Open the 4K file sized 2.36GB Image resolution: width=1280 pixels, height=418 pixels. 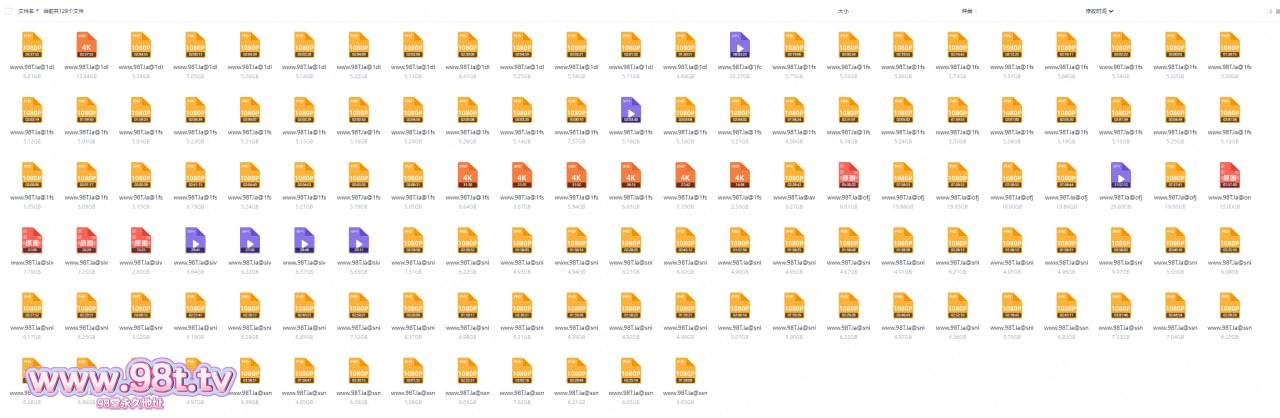[739, 176]
